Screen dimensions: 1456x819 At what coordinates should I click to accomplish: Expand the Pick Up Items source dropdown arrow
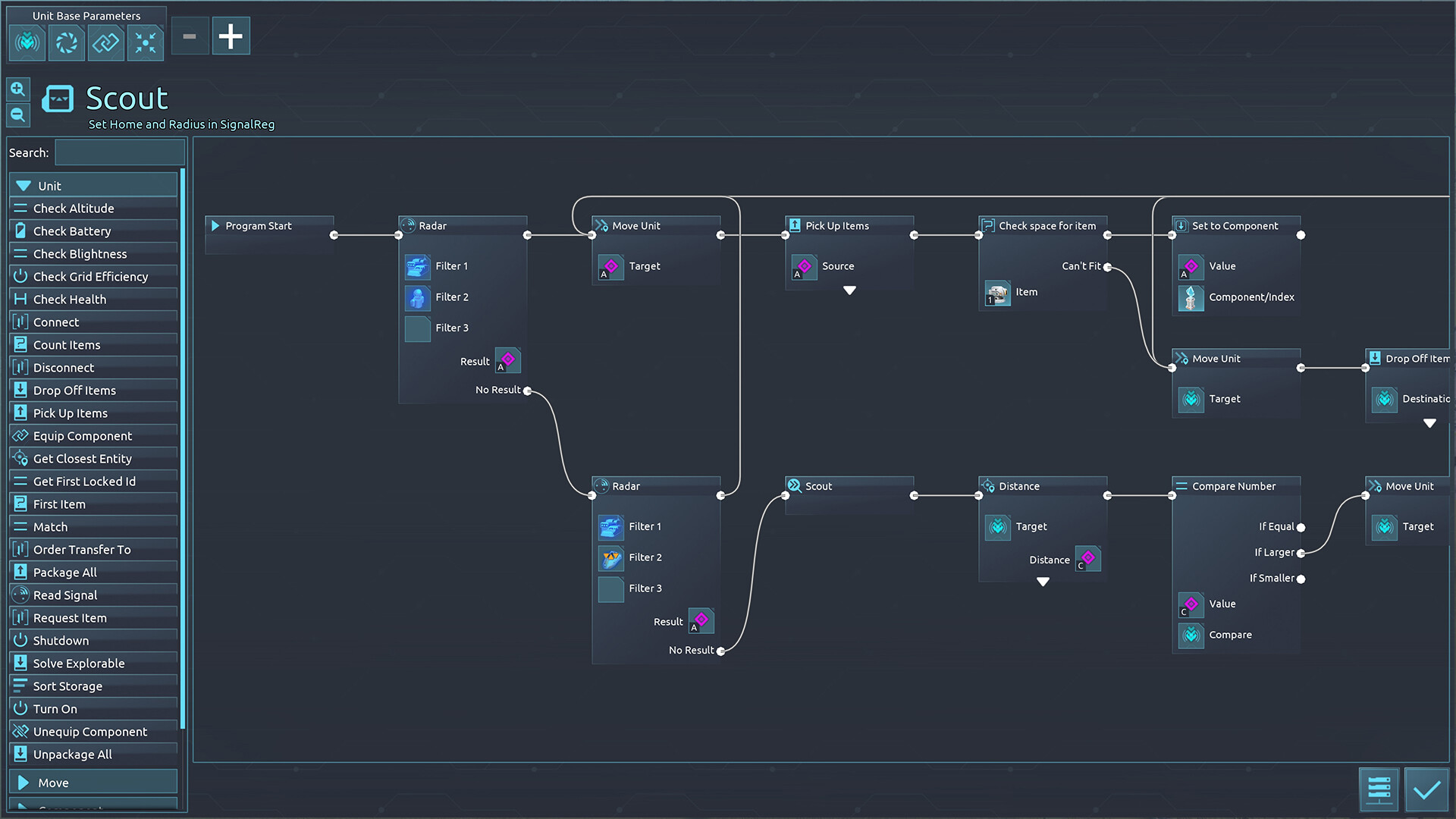850,291
